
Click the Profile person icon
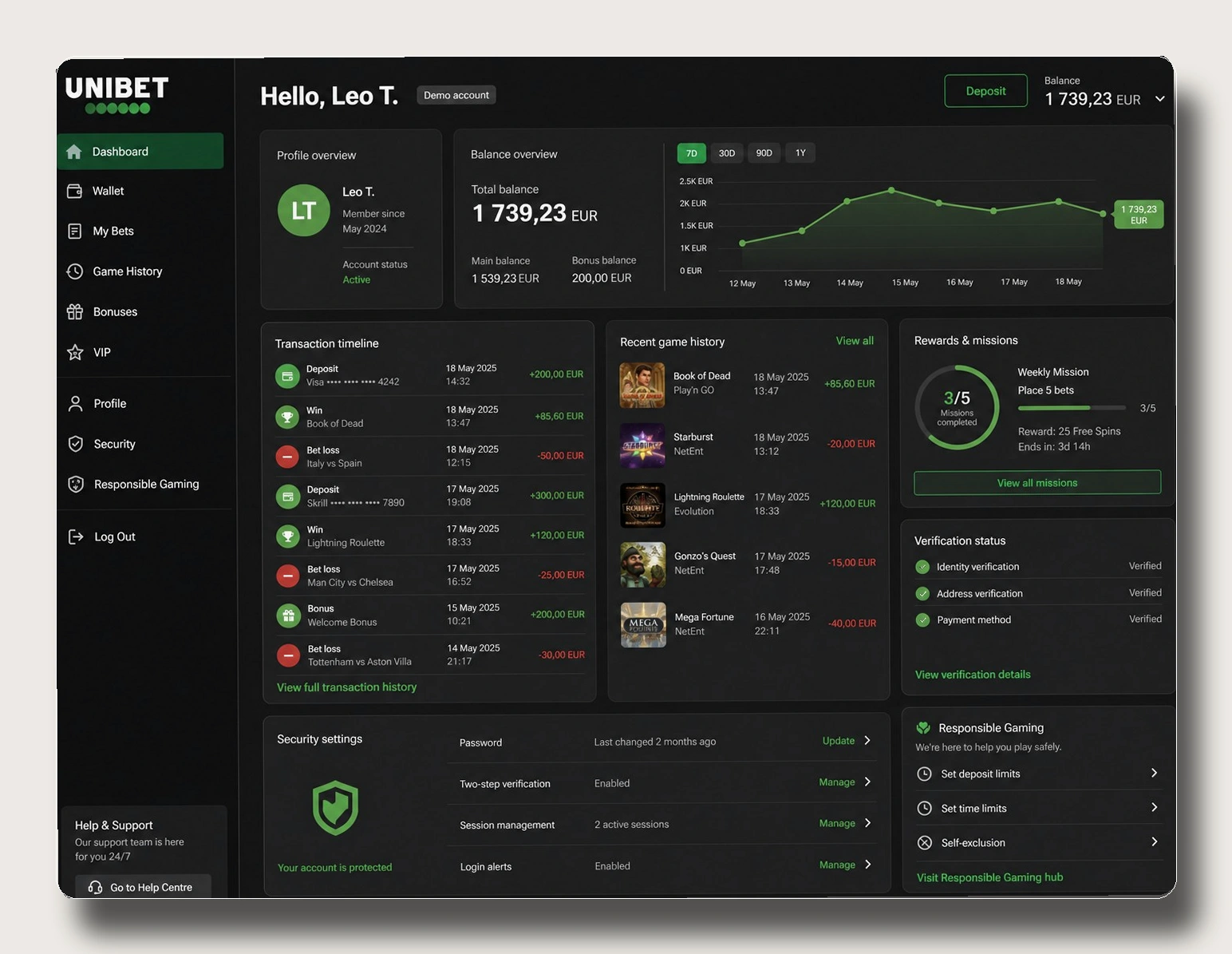tap(76, 404)
